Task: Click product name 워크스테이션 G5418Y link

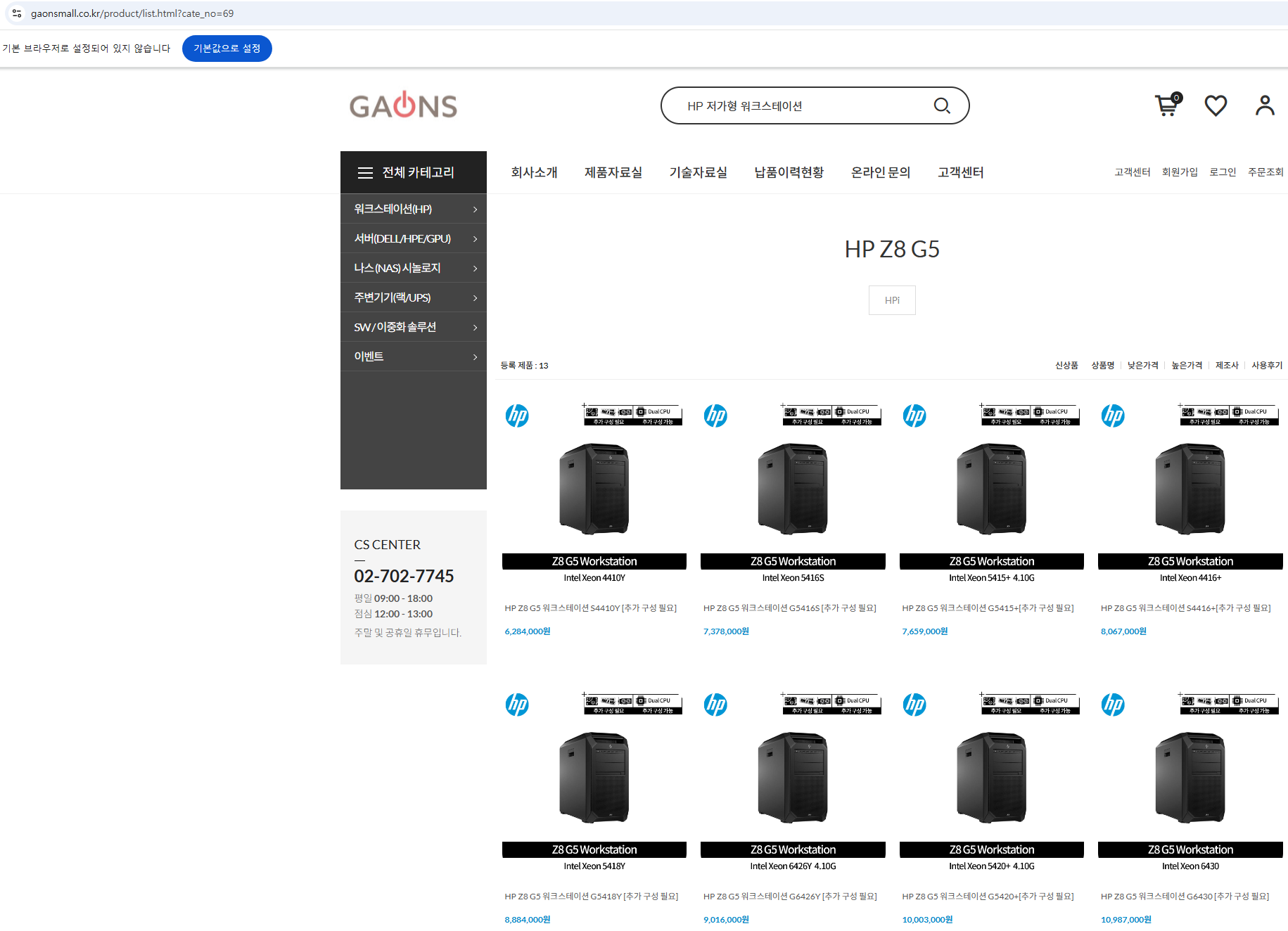Action: click(x=592, y=897)
